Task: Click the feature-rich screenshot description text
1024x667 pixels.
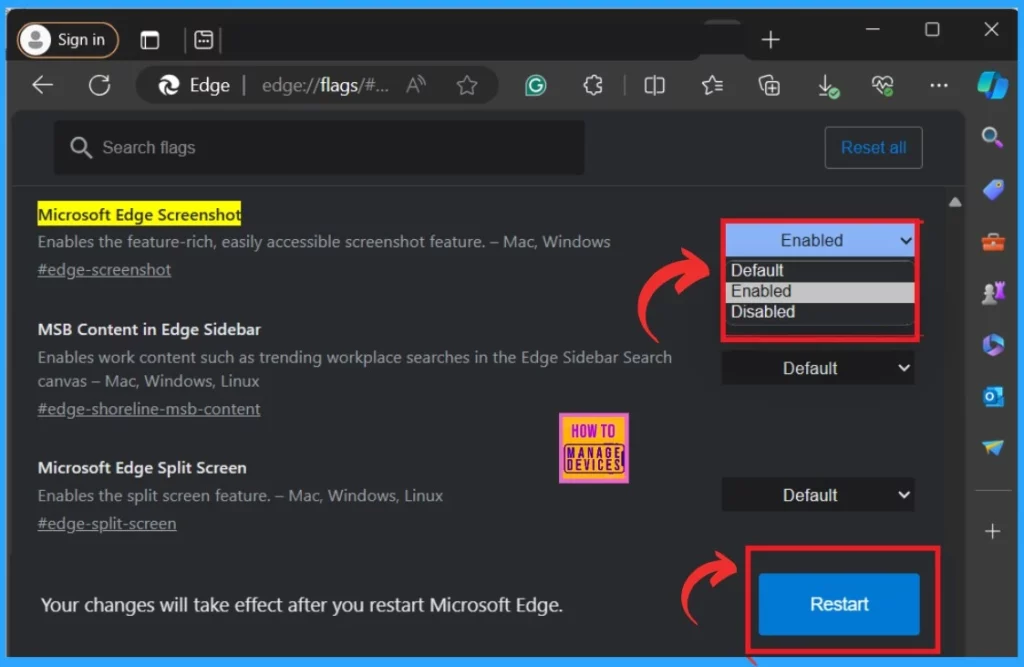Action: pyautogui.click(x=324, y=242)
